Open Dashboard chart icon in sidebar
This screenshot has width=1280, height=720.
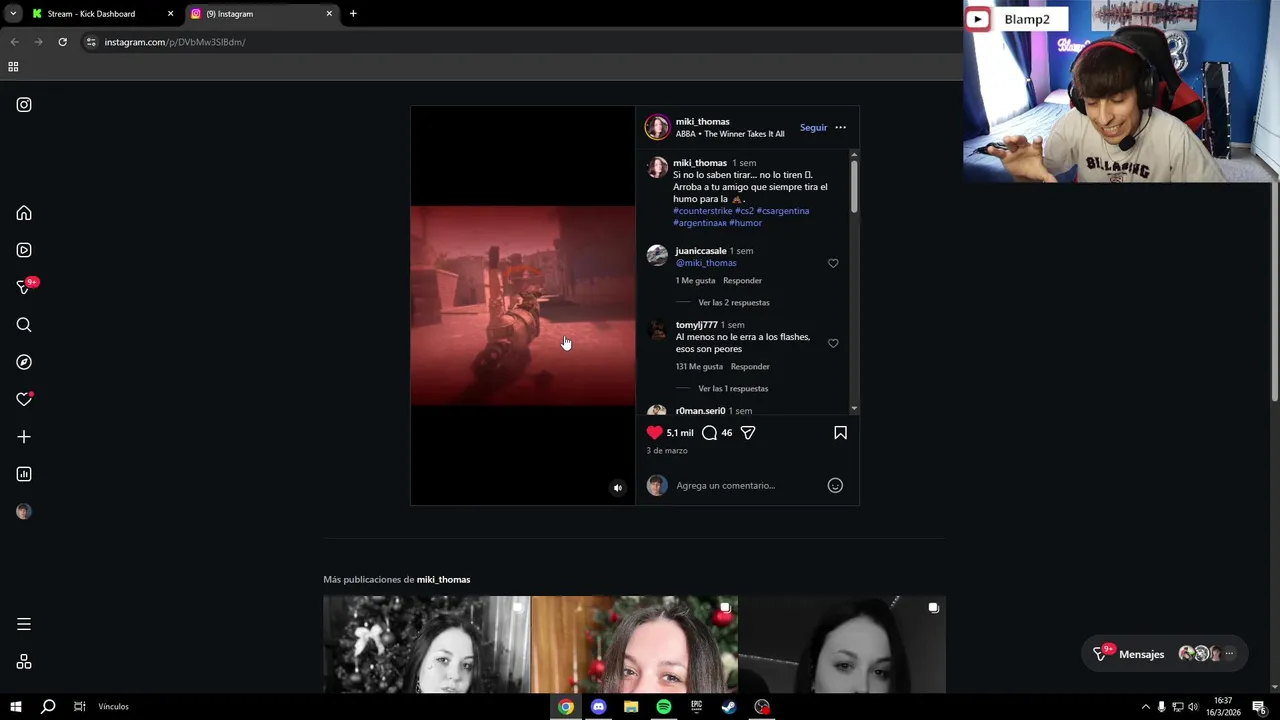(24, 474)
